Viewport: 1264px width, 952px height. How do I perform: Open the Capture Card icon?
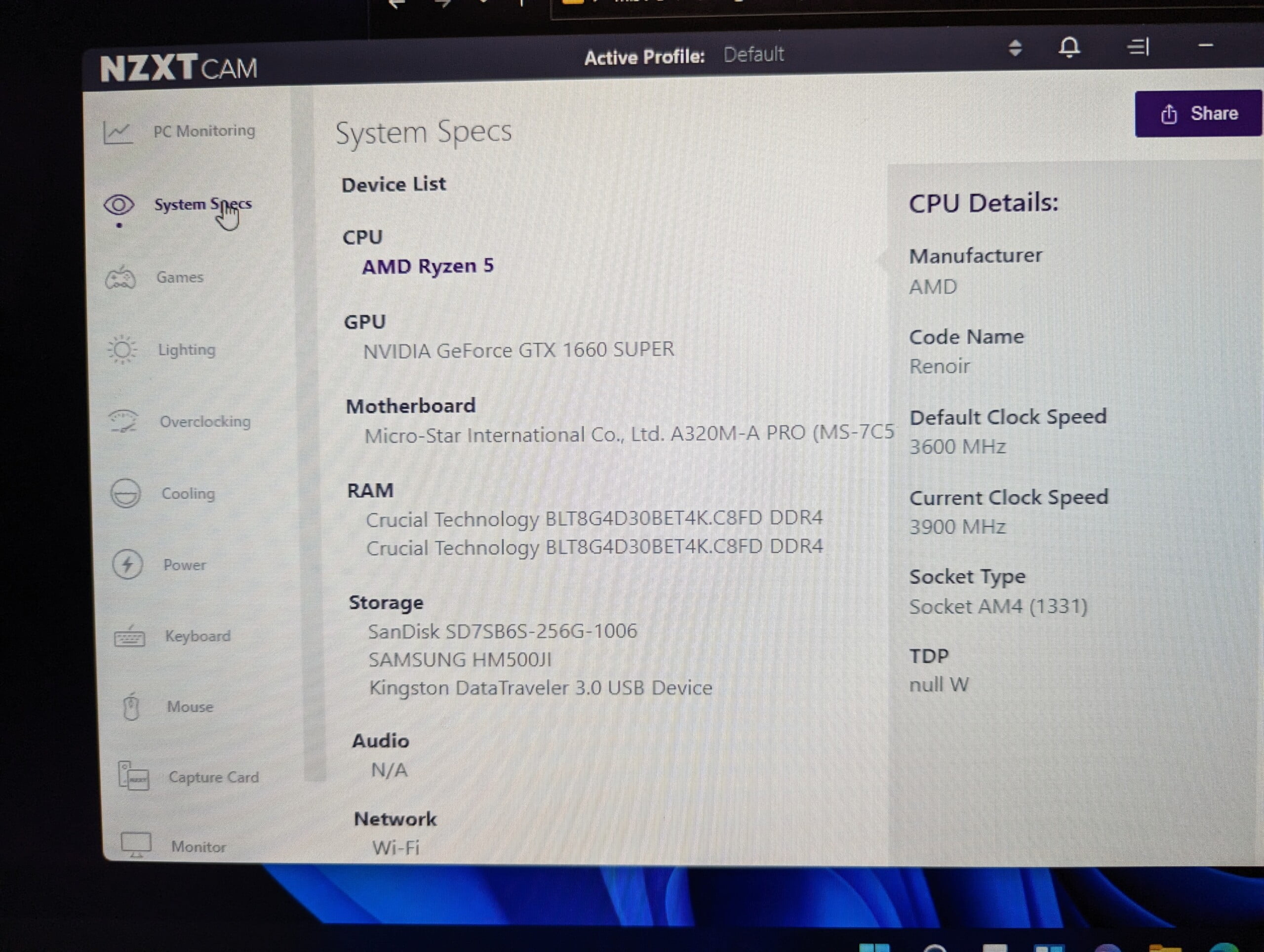(x=133, y=776)
